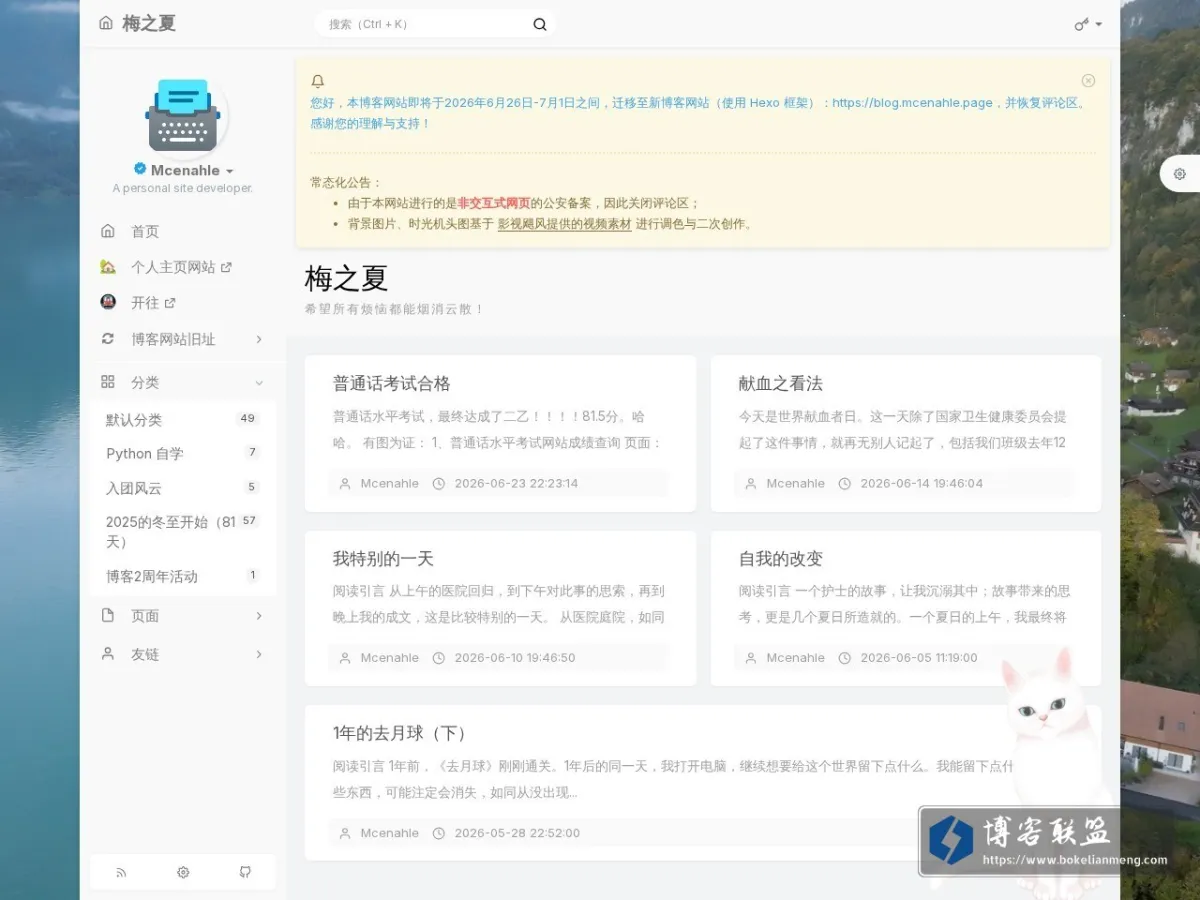The image size is (1200, 900).
Task: Click the grid icon beside 分类
Action: tap(108, 382)
